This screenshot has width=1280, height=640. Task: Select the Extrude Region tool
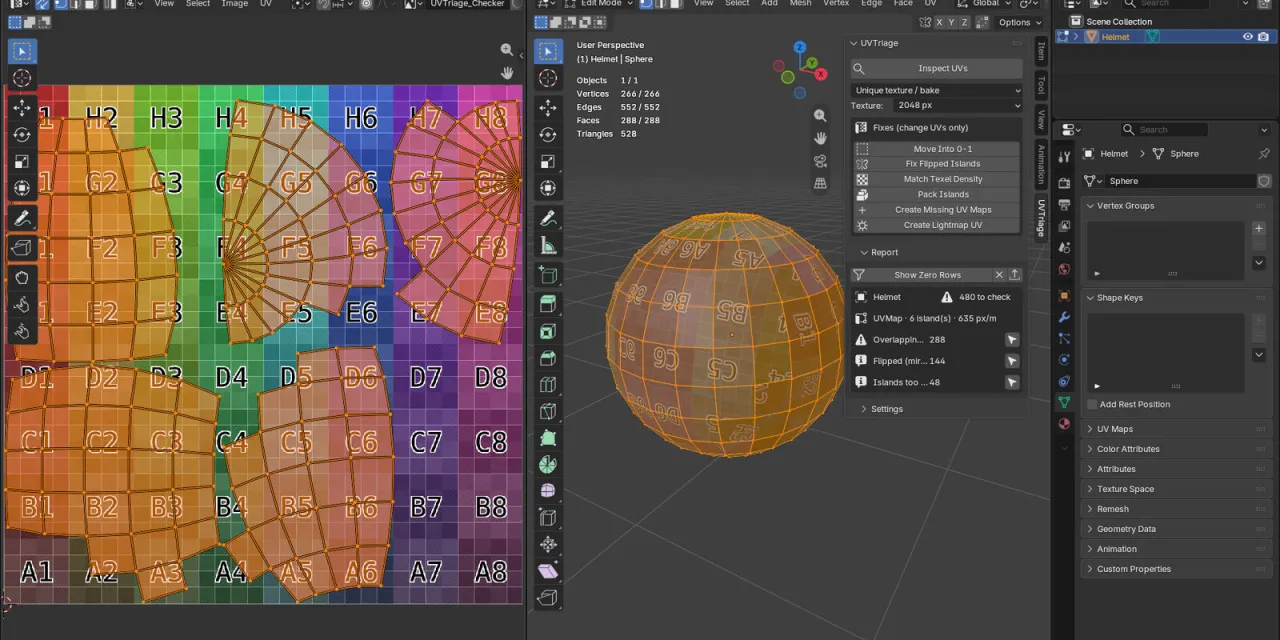tap(547, 304)
